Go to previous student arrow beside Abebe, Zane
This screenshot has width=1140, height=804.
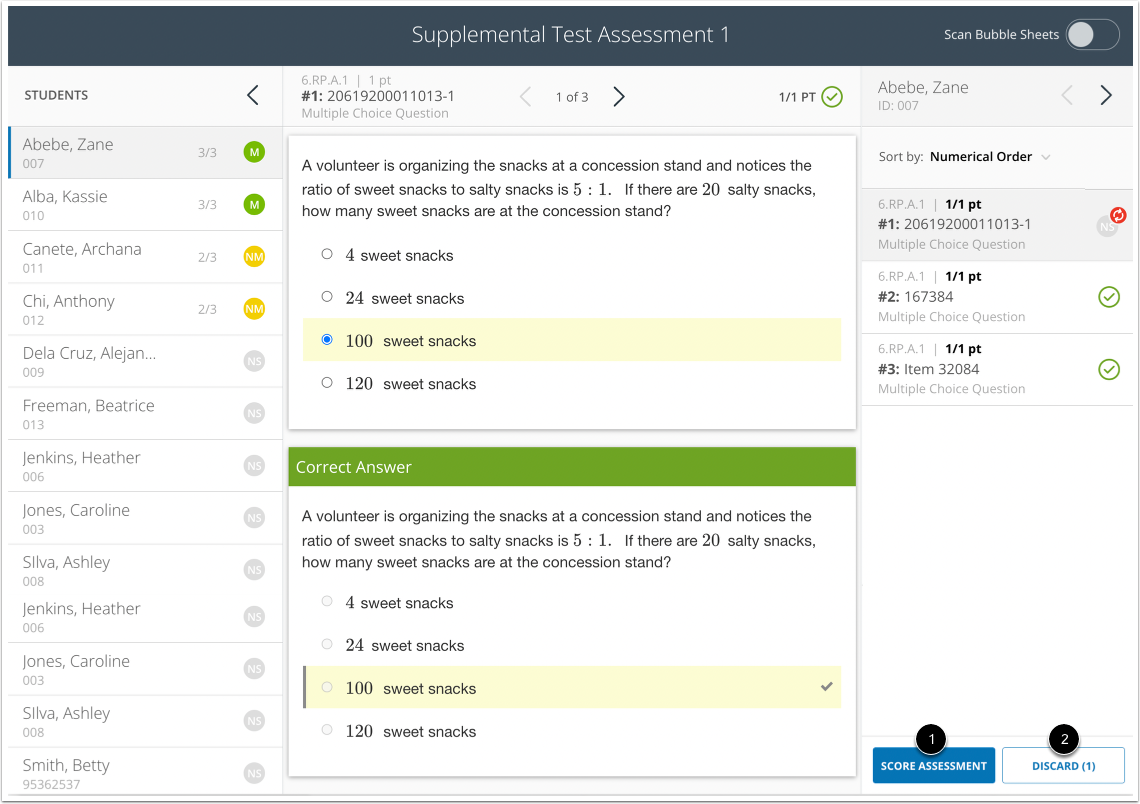(x=1067, y=95)
